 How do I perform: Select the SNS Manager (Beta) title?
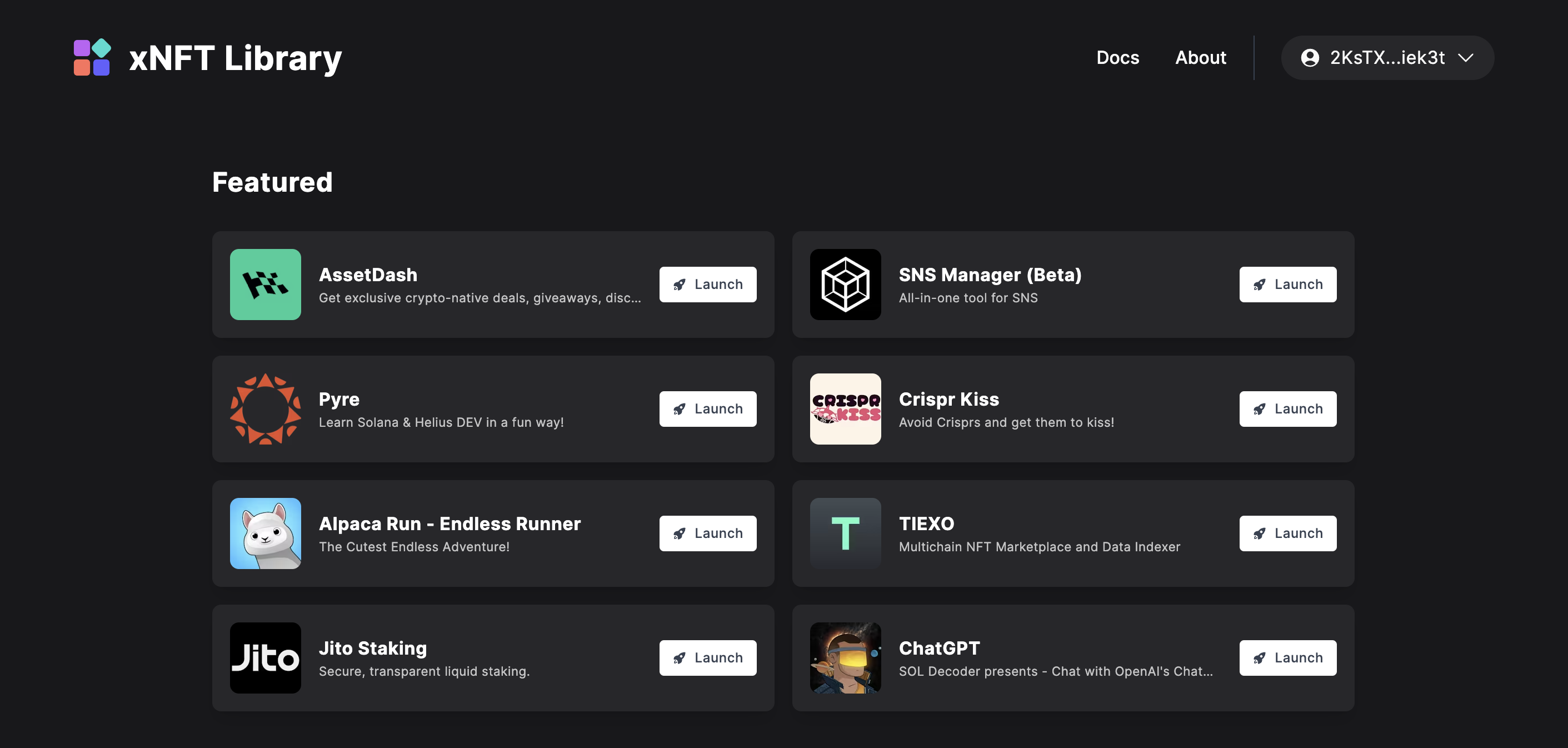pyautogui.click(x=990, y=275)
